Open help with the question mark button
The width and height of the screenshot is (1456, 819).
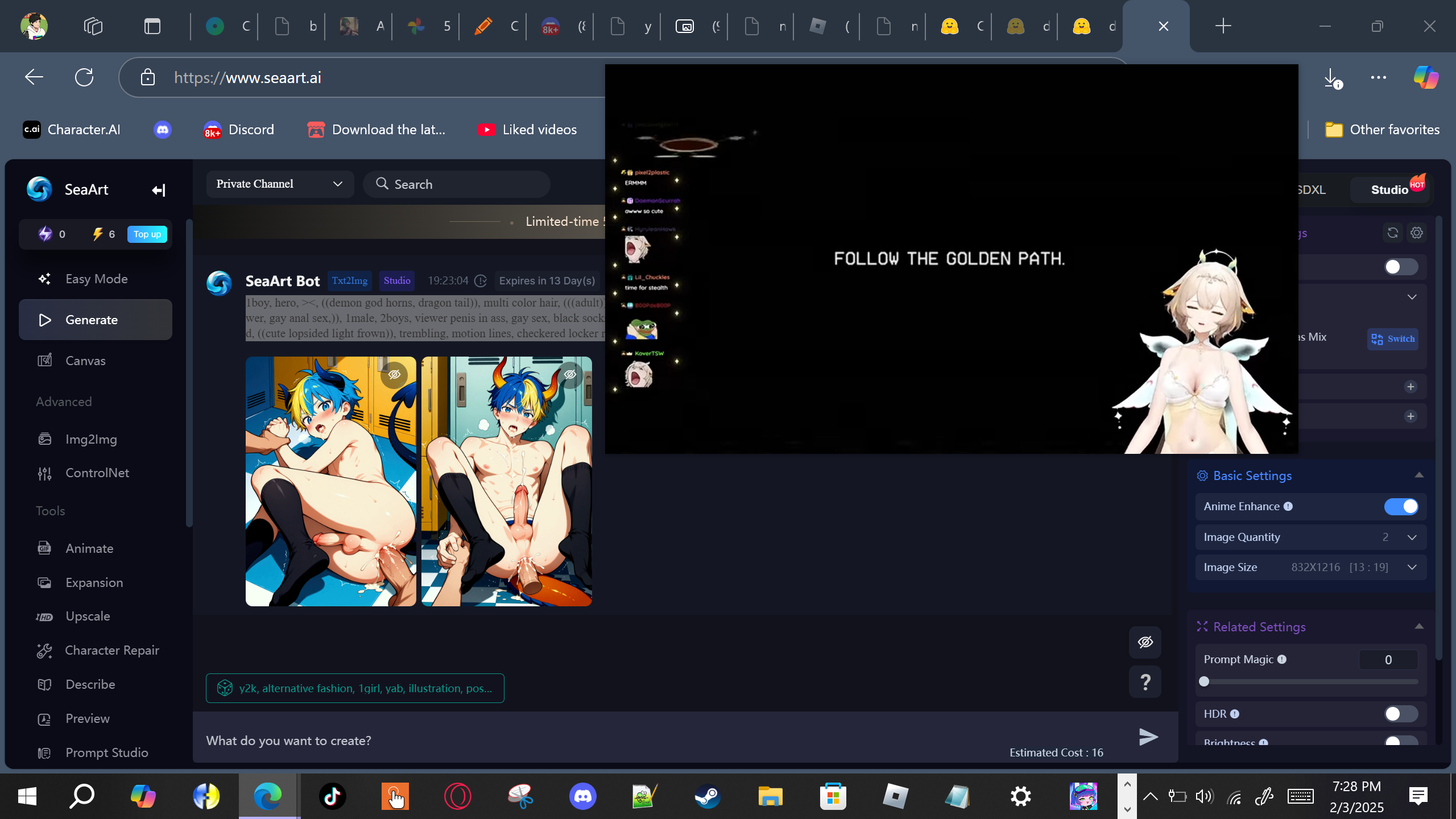pos(1145,682)
